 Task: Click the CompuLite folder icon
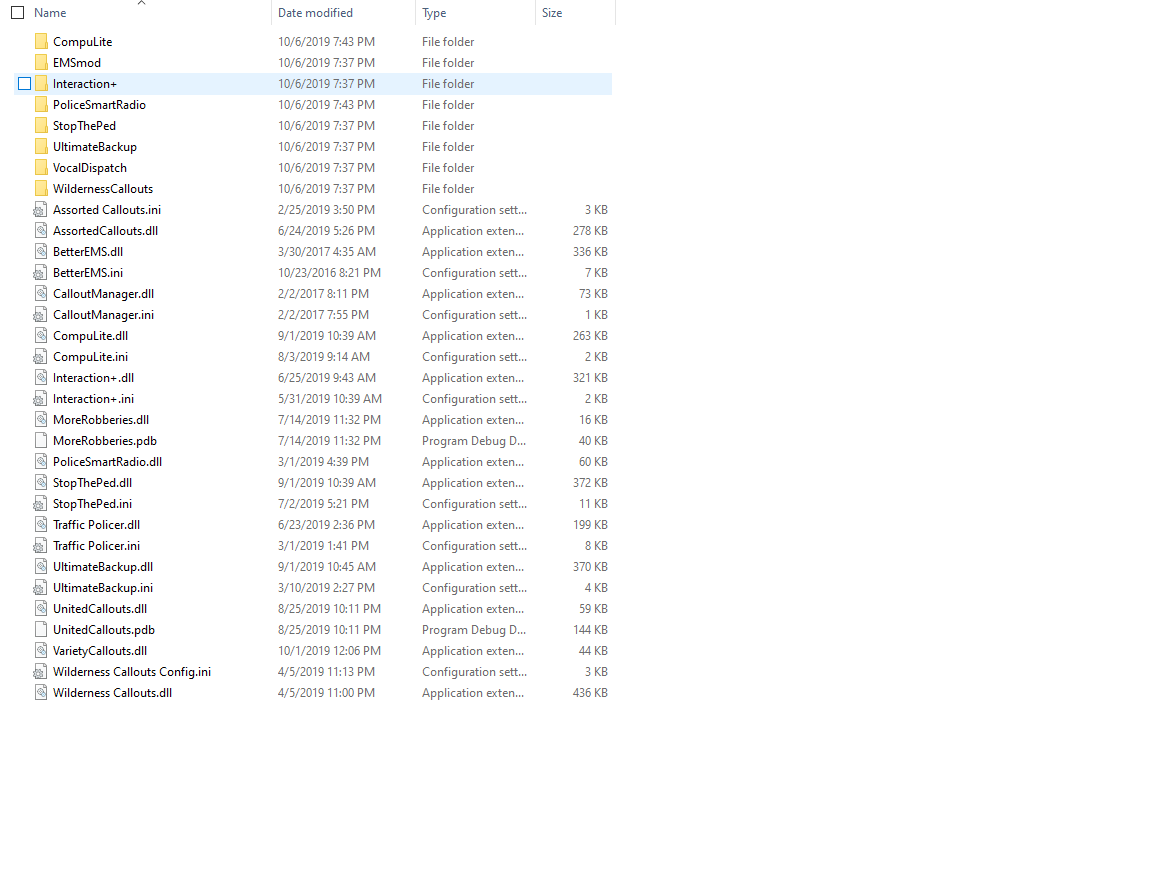pyautogui.click(x=41, y=41)
